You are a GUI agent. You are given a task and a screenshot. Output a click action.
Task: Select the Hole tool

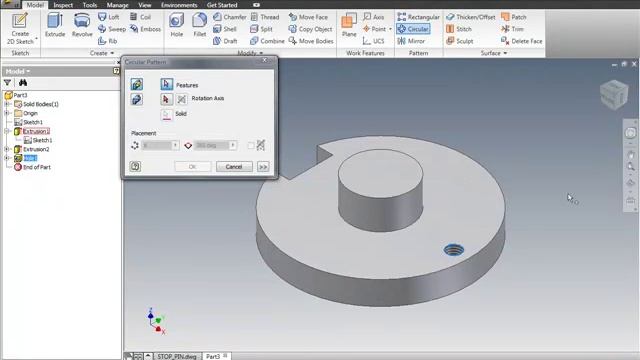[x=176, y=25]
